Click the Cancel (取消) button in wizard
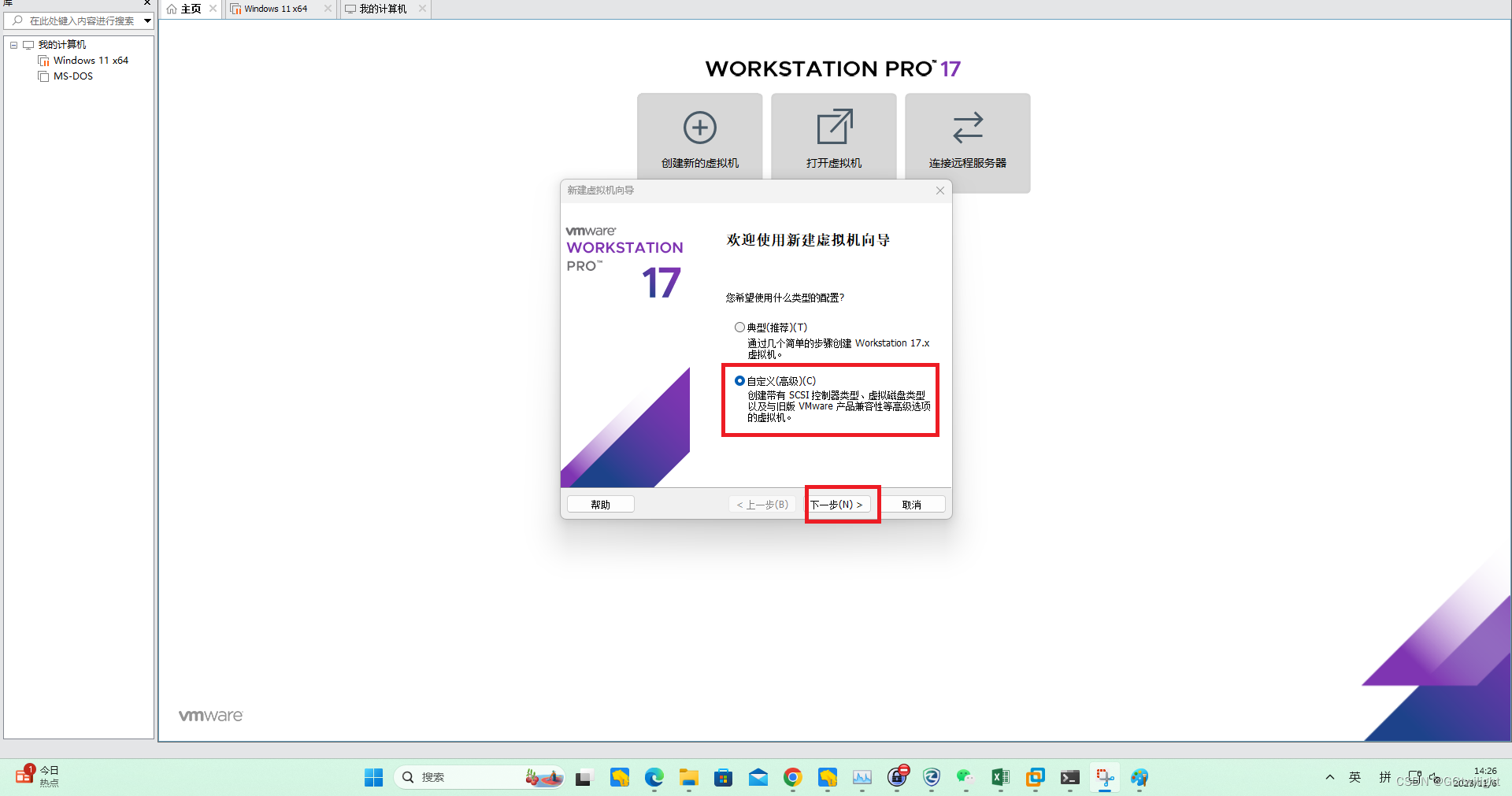Viewport: 1512px width, 796px height. tap(912, 505)
